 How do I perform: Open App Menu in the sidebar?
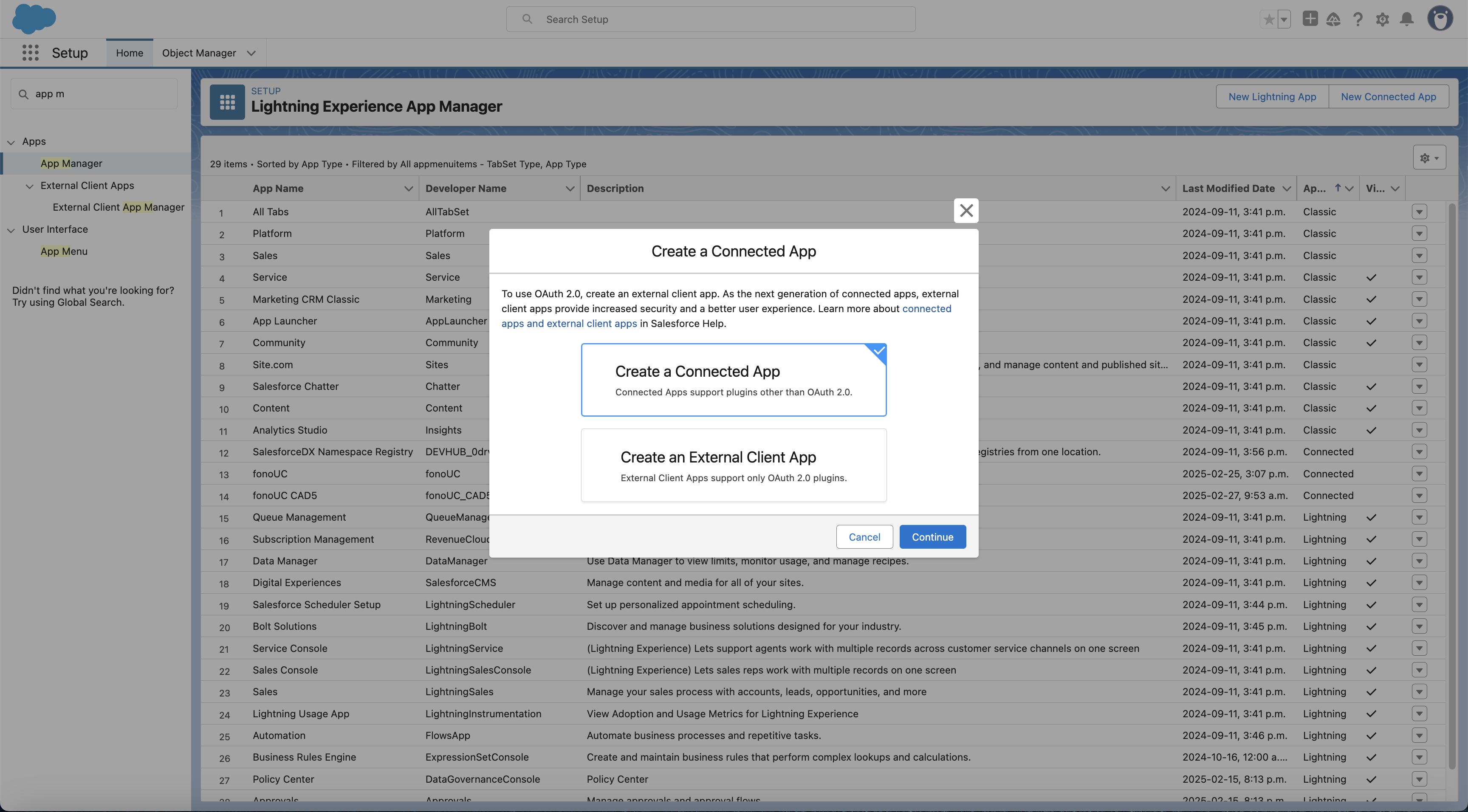point(64,251)
